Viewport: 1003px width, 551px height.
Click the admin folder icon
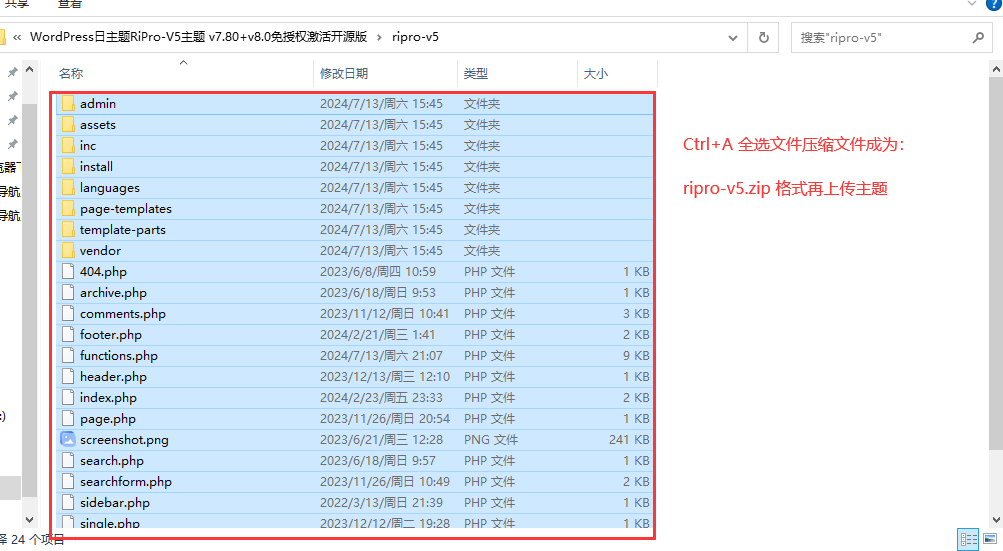click(68, 103)
